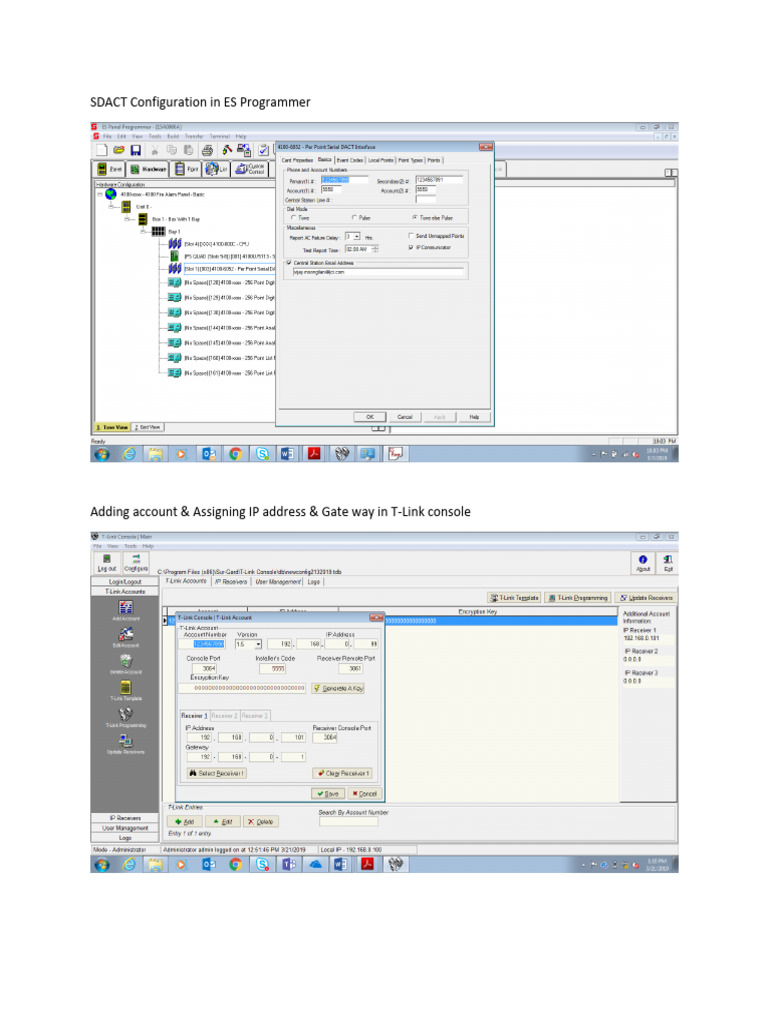Open the IP Receivers tab in T-Link Console

[231, 581]
